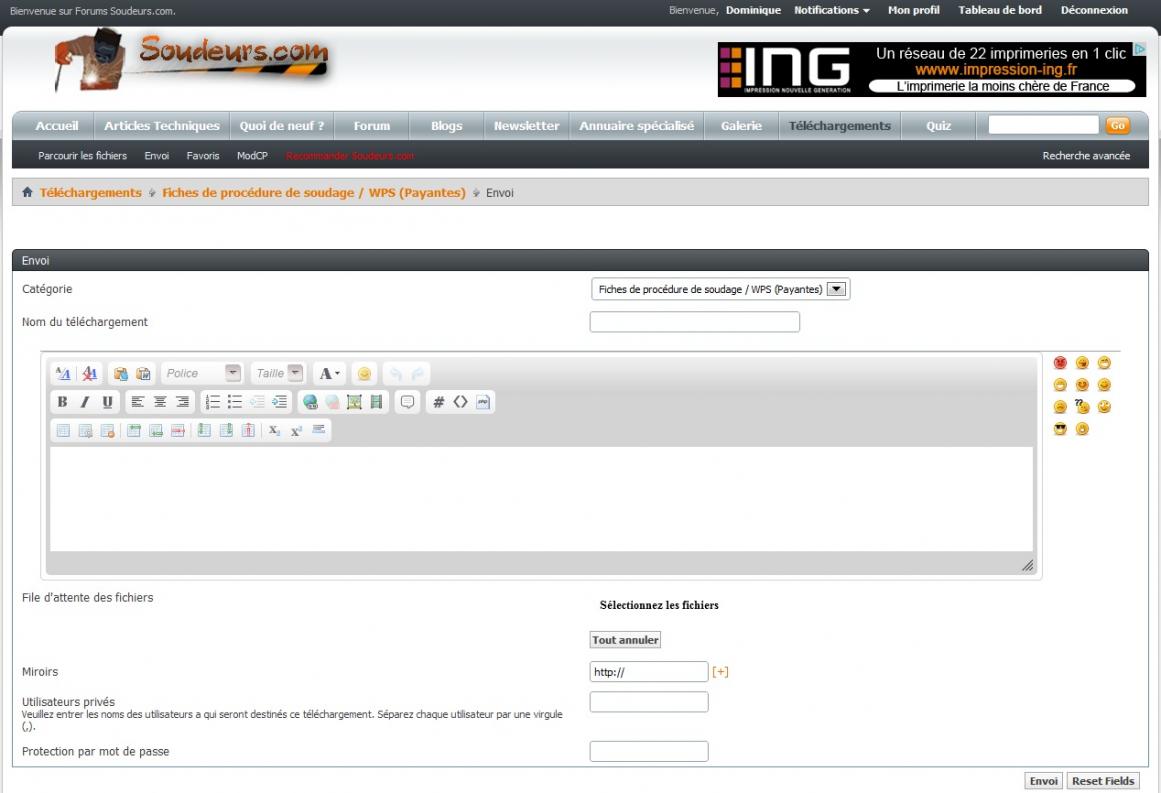Viewport: 1161px width, 793px height.
Task: Center-align text in the editor
Action: (x=160, y=402)
